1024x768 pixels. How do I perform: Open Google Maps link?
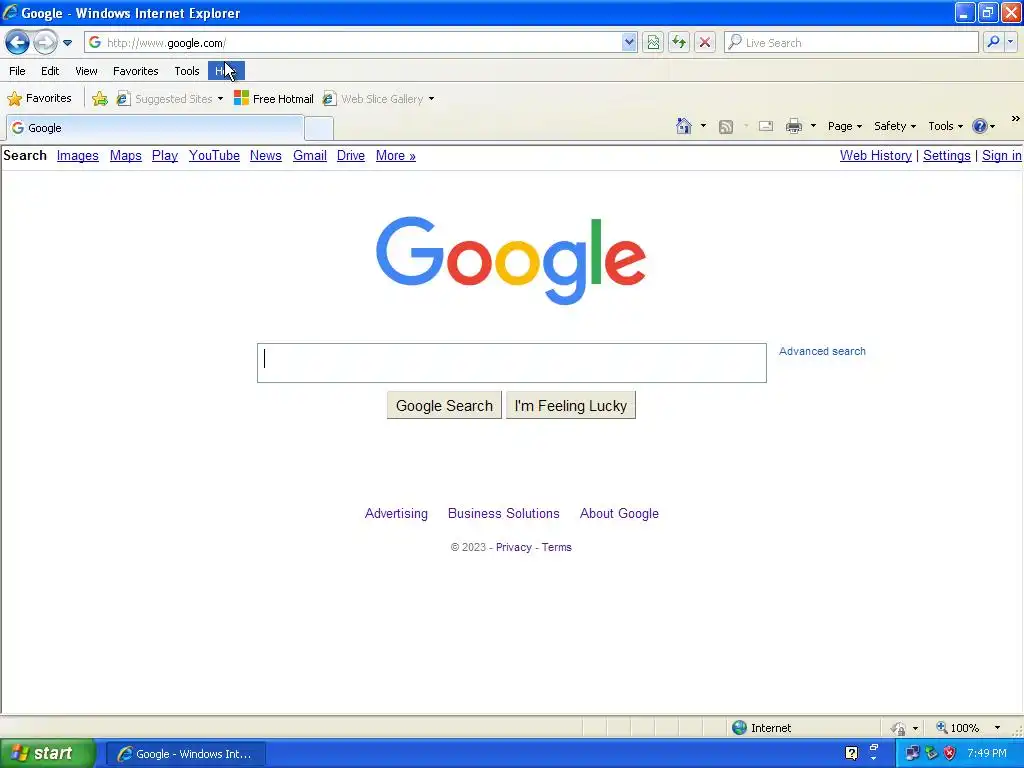click(x=125, y=155)
